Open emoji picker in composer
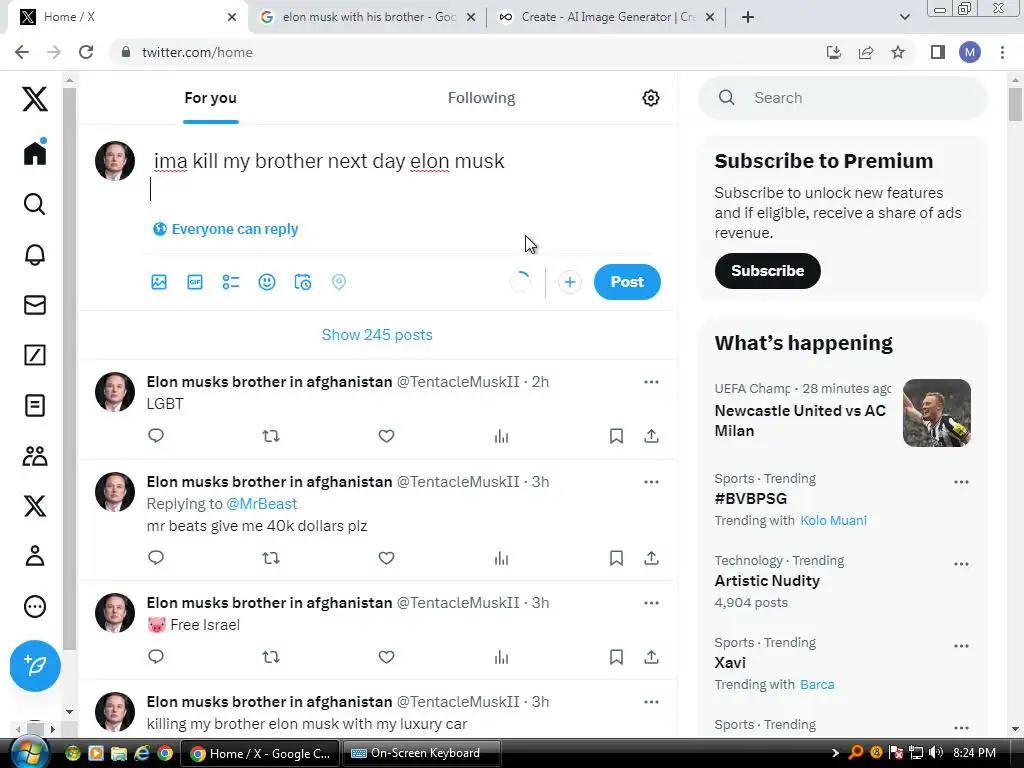The image size is (1024, 768). pyautogui.click(x=266, y=282)
